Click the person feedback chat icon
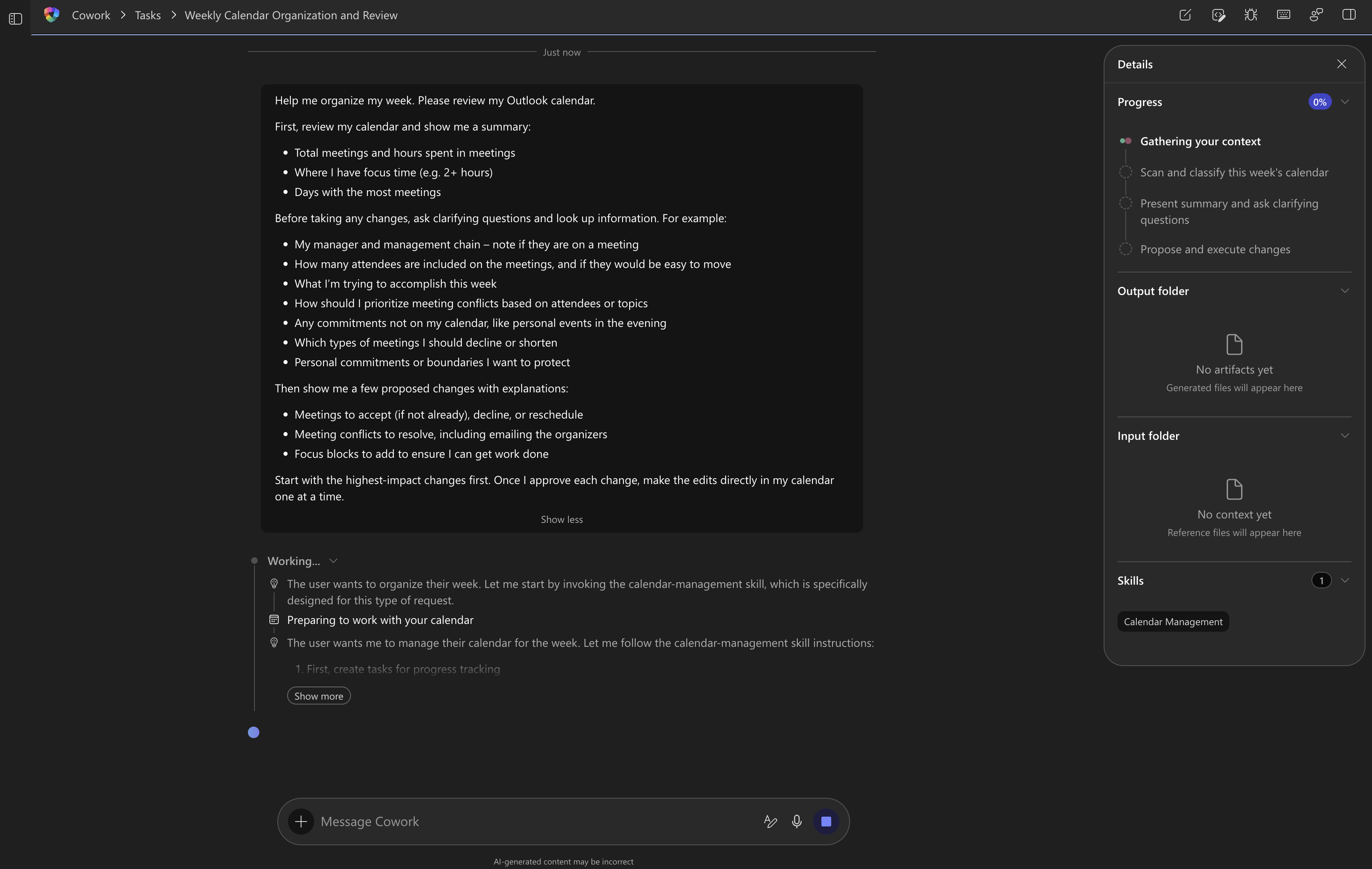 pyautogui.click(x=1316, y=16)
